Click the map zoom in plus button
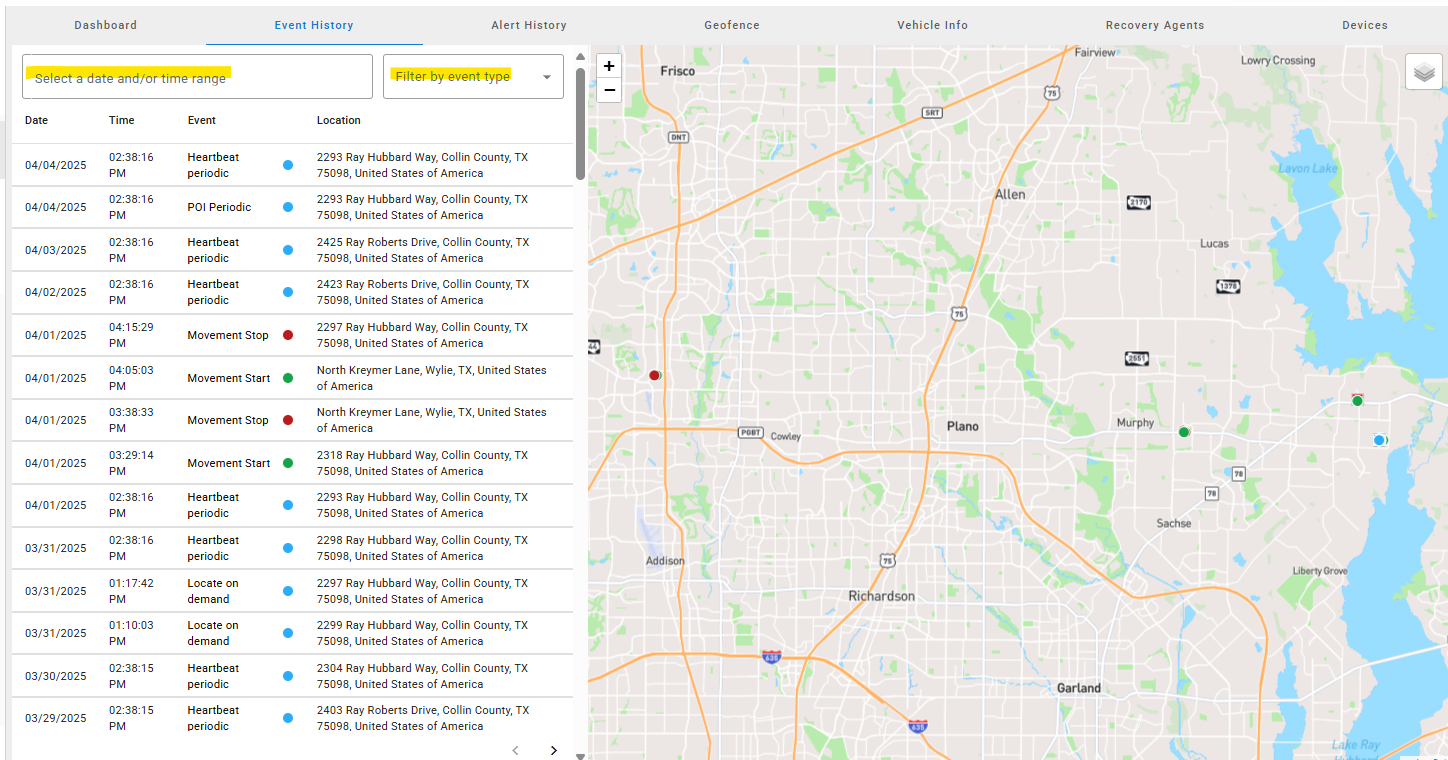This screenshot has width=1448, height=760. coord(609,67)
